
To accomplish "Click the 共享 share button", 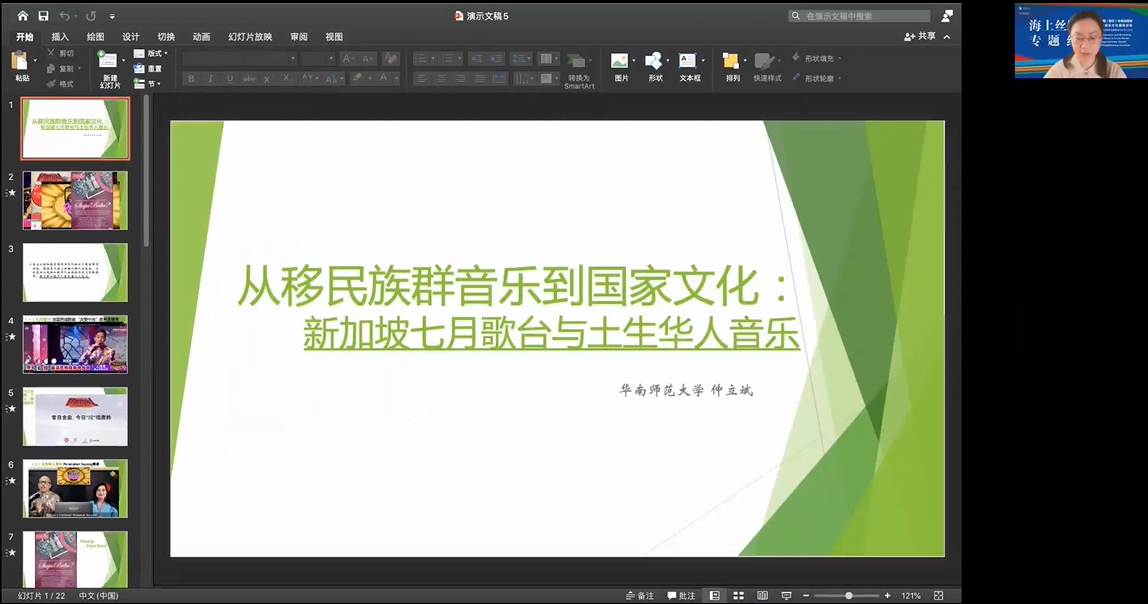I will point(921,36).
